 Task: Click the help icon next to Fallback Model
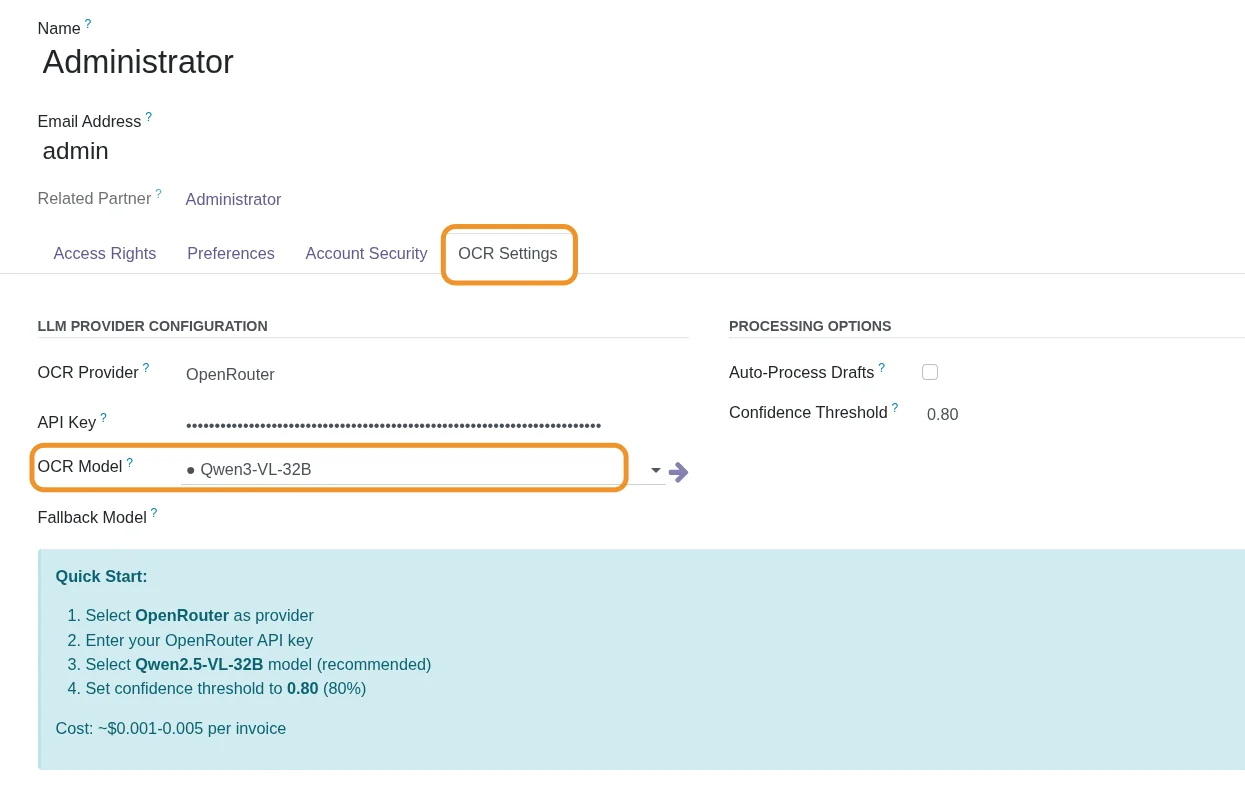(154, 513)
